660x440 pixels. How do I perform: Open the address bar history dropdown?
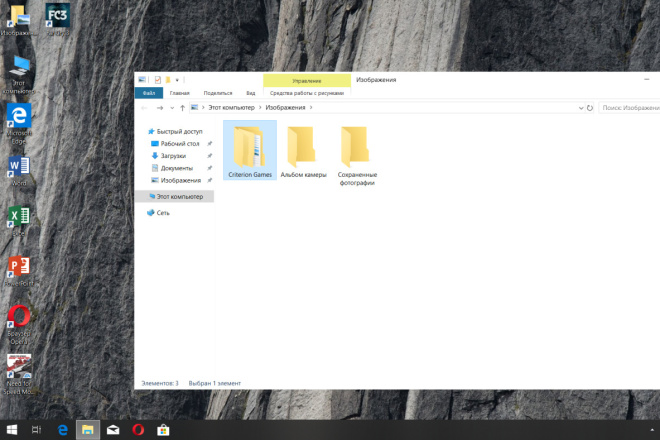[581, 108]
